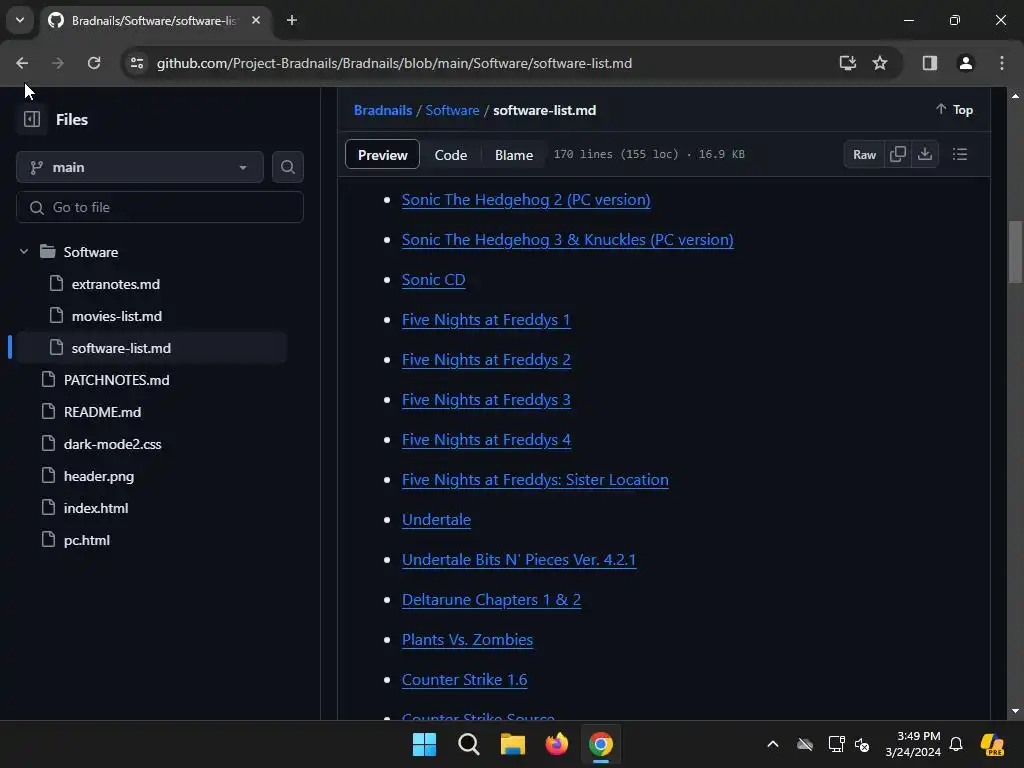Focus the Go to file field
1024x768 pixels.
pyautogui.click(x=160, y=207)
